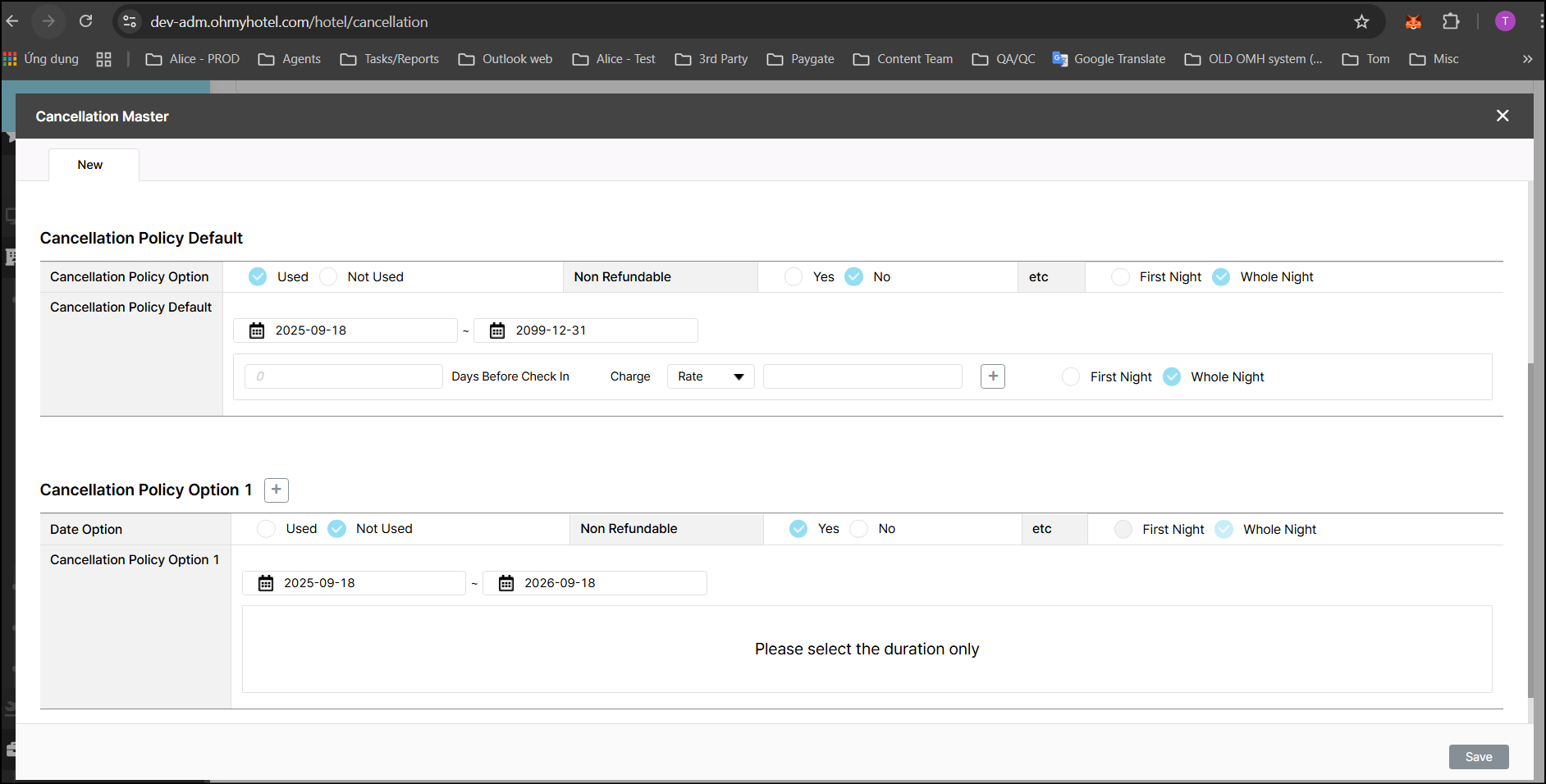Screen dimensions: 1546x784
Task: Open the QA/QC bookmark folder
Action: pos(1004,59)
